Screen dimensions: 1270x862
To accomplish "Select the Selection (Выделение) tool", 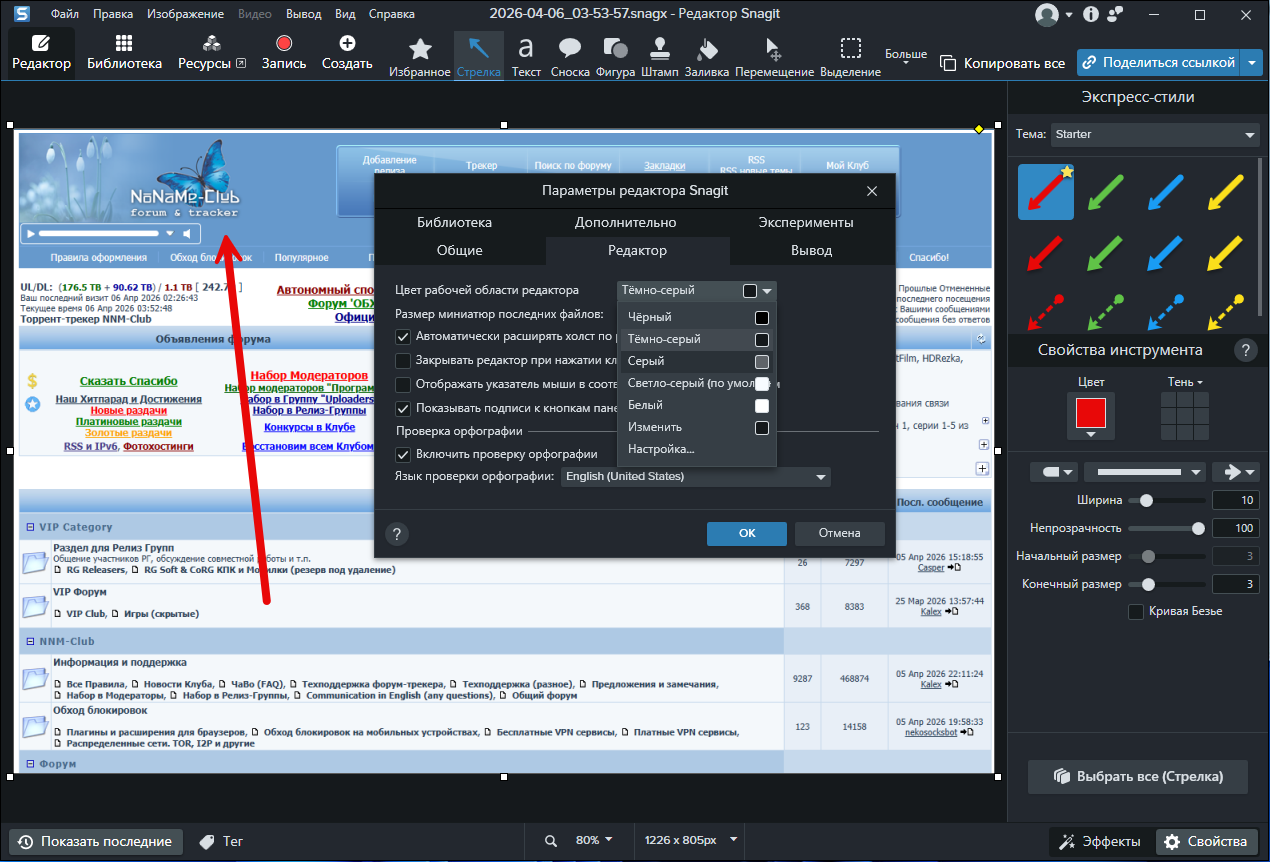I will point(850,55).
